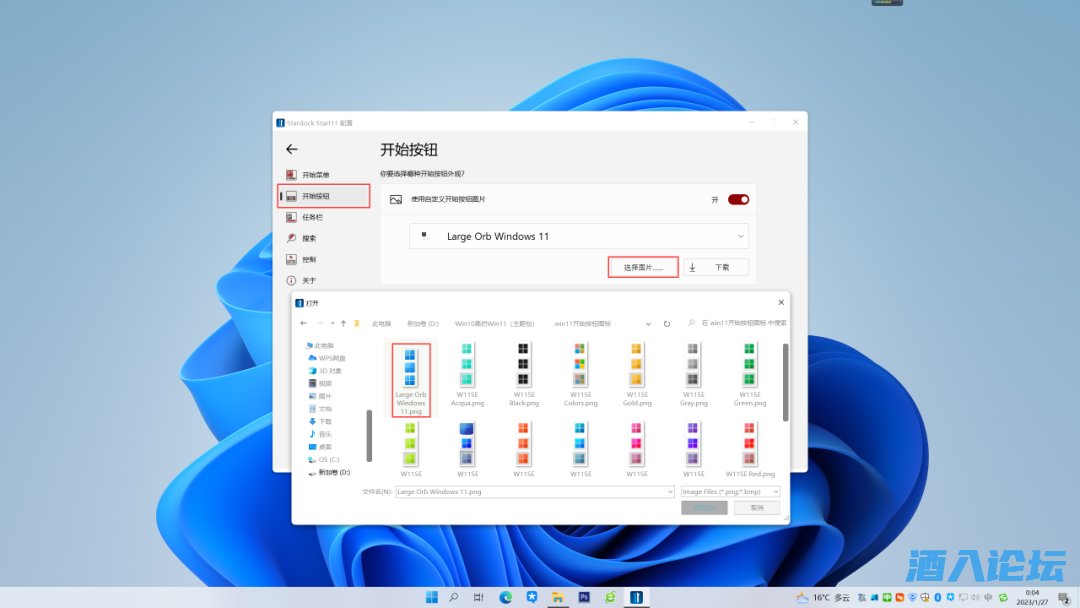Click the 下载 button
Viewport: 1080px width, 608px height.
716,267
